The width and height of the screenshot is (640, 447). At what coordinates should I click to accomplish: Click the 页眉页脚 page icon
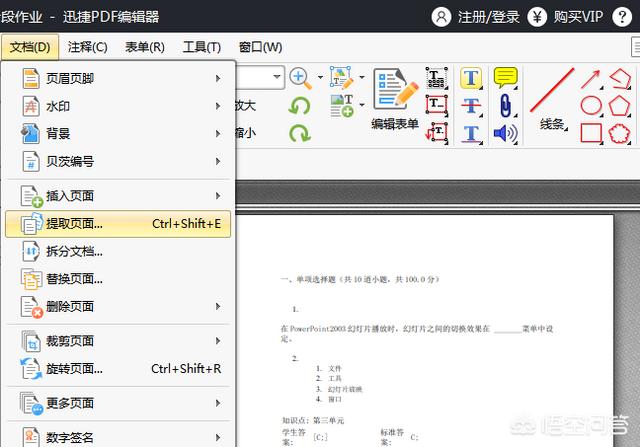click(31, 78)
